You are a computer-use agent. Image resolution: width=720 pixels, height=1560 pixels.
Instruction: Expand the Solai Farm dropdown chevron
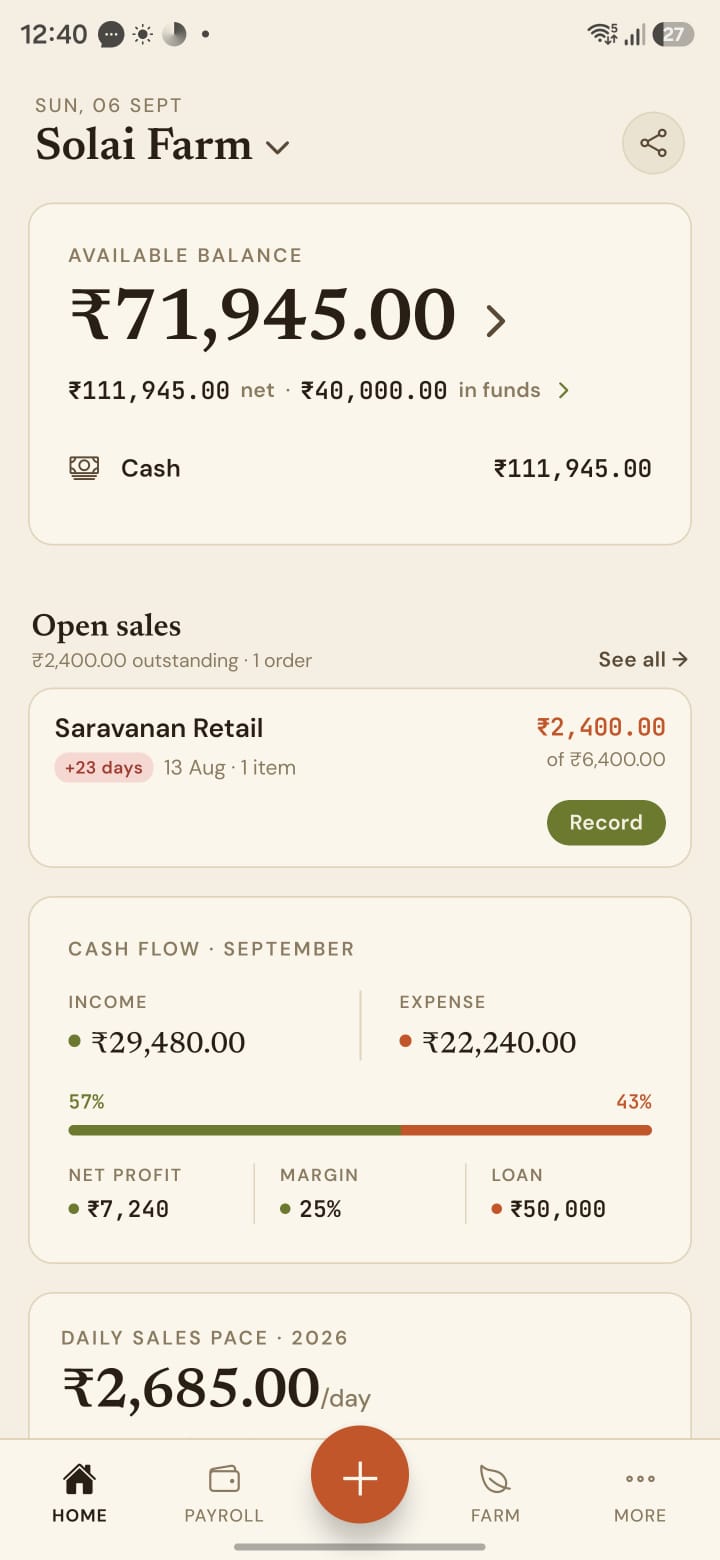[277, 148]
